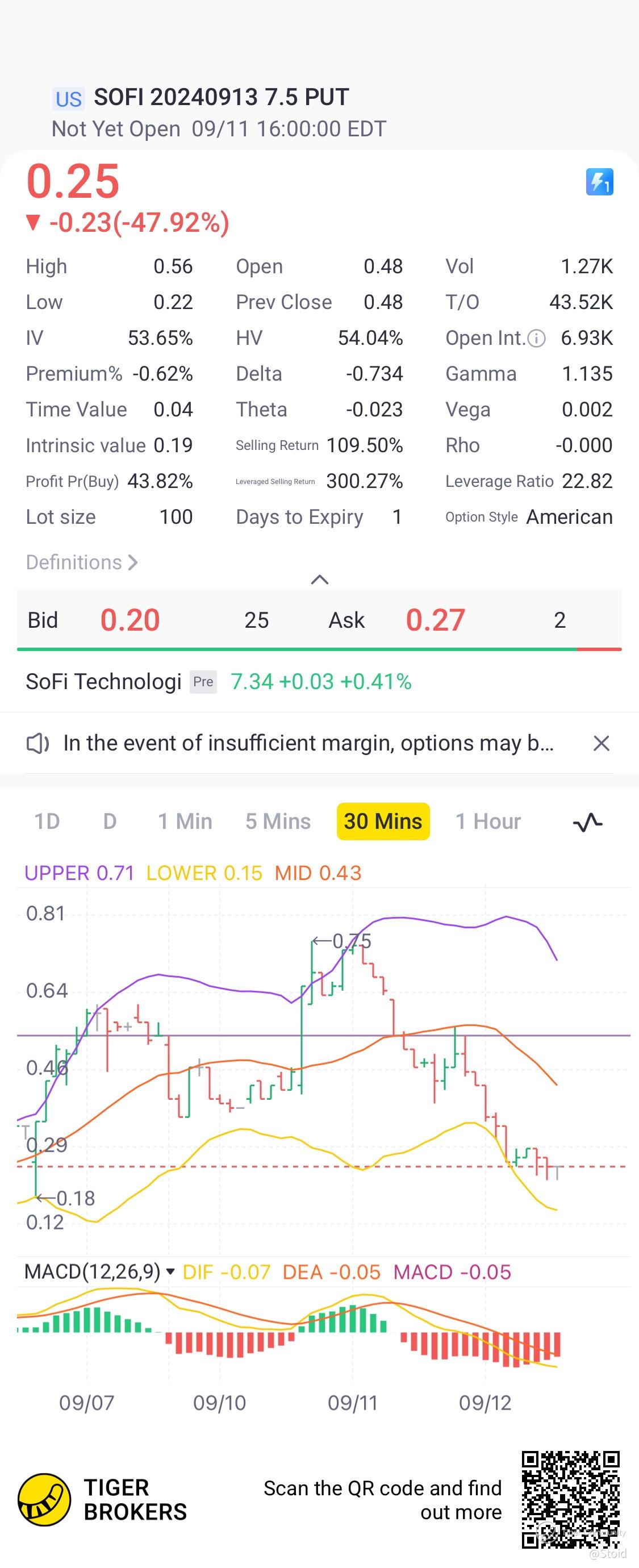Switch chart to 1 Hour interval

(488, 821)
